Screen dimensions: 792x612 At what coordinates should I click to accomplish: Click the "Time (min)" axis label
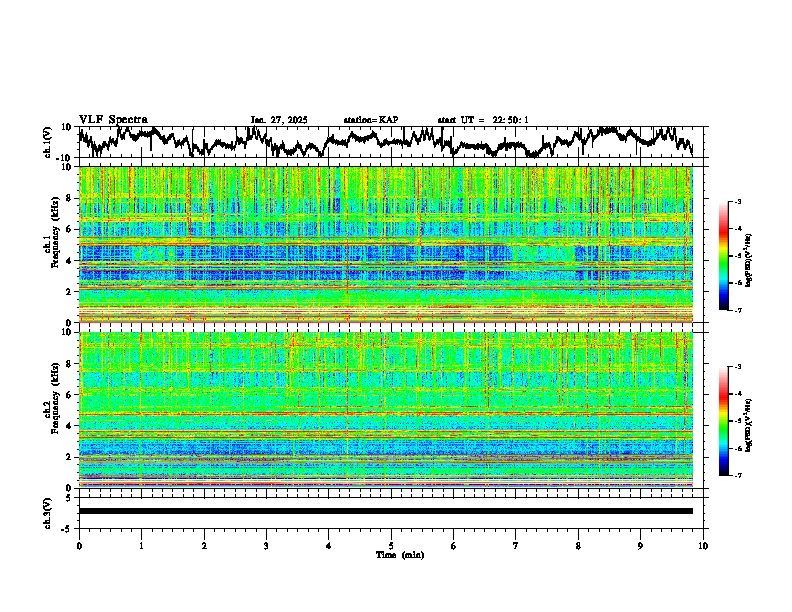click(x=400, y=555)
